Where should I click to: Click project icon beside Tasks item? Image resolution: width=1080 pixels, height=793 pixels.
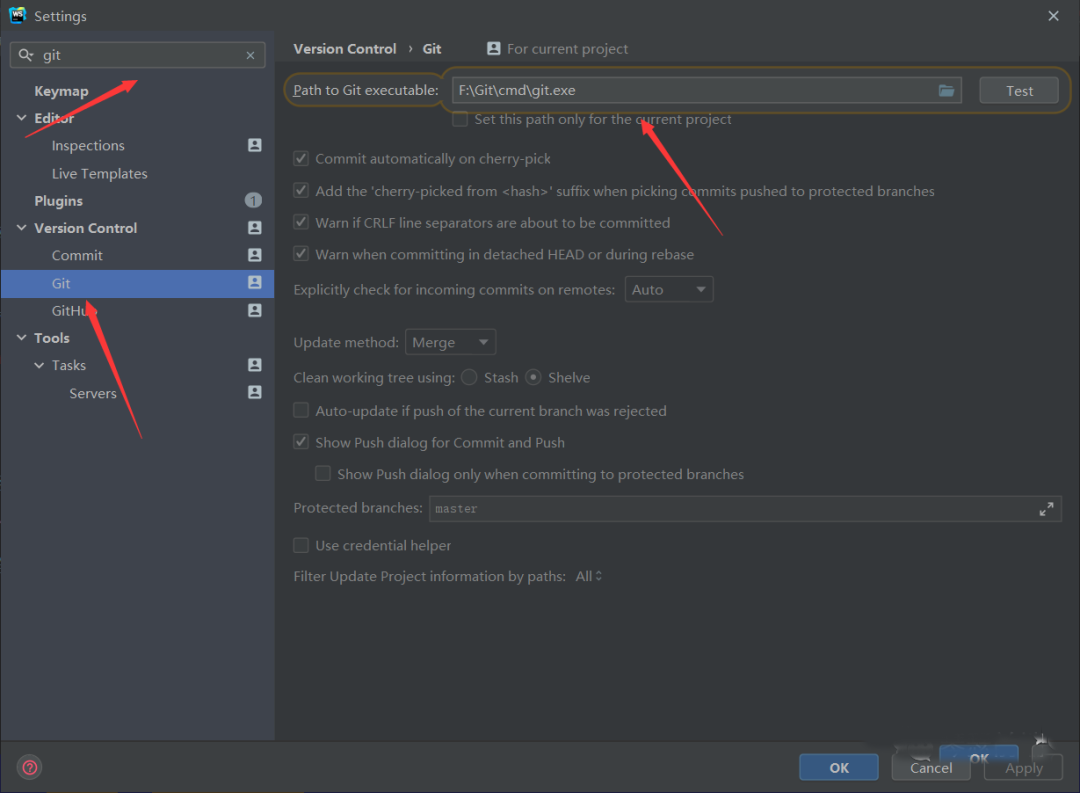click(255, 364)
